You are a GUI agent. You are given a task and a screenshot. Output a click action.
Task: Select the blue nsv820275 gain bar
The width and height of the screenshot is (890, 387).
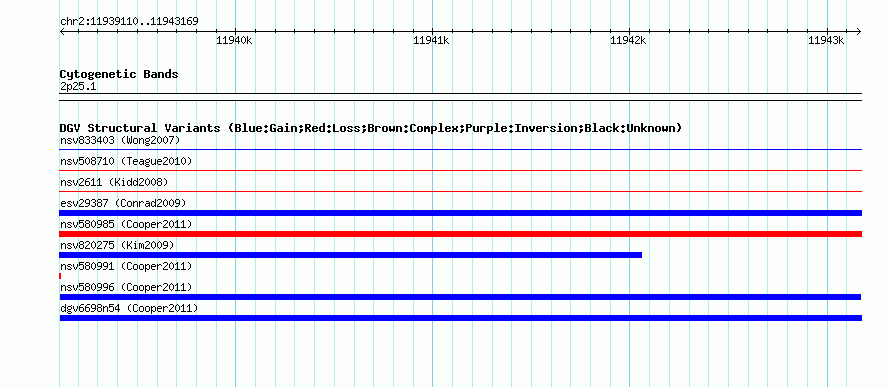[351, 255]
